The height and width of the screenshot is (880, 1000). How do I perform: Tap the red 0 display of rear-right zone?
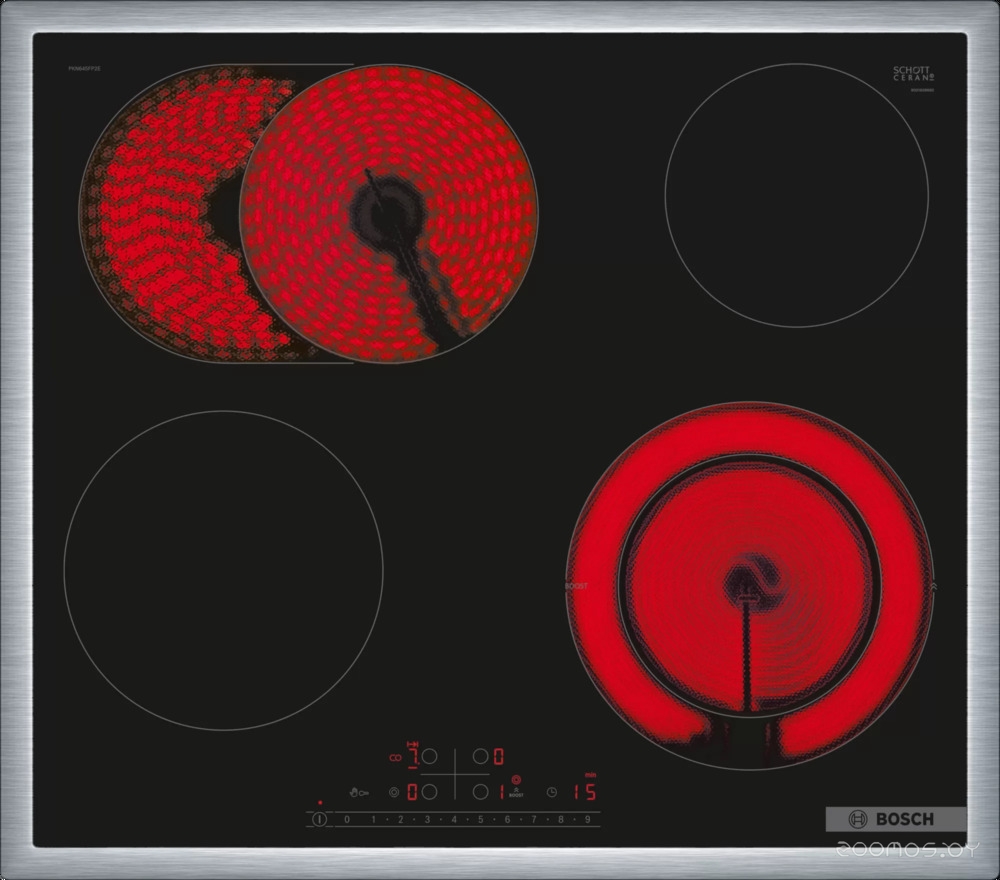click(x=499, y=756)
